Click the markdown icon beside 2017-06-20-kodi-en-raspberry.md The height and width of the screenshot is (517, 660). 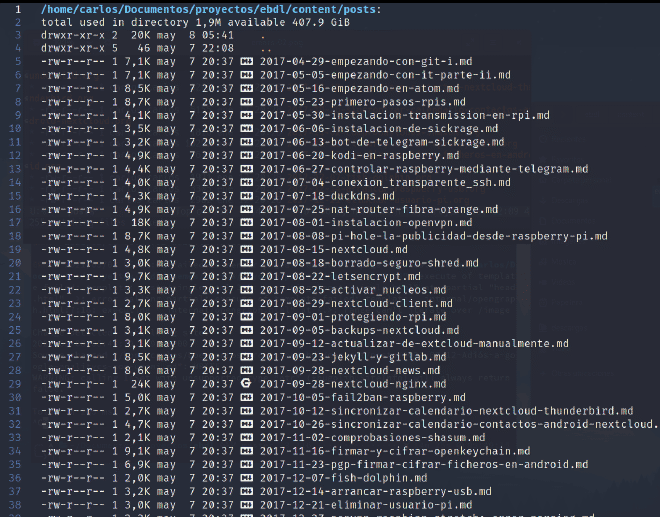point(247,155)
